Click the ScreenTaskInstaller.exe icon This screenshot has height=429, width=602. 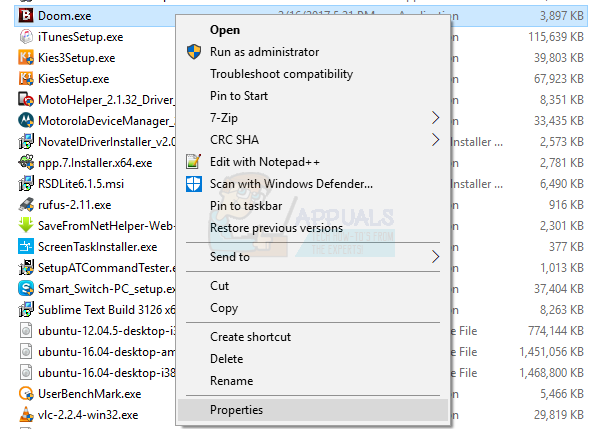(26, 247)
